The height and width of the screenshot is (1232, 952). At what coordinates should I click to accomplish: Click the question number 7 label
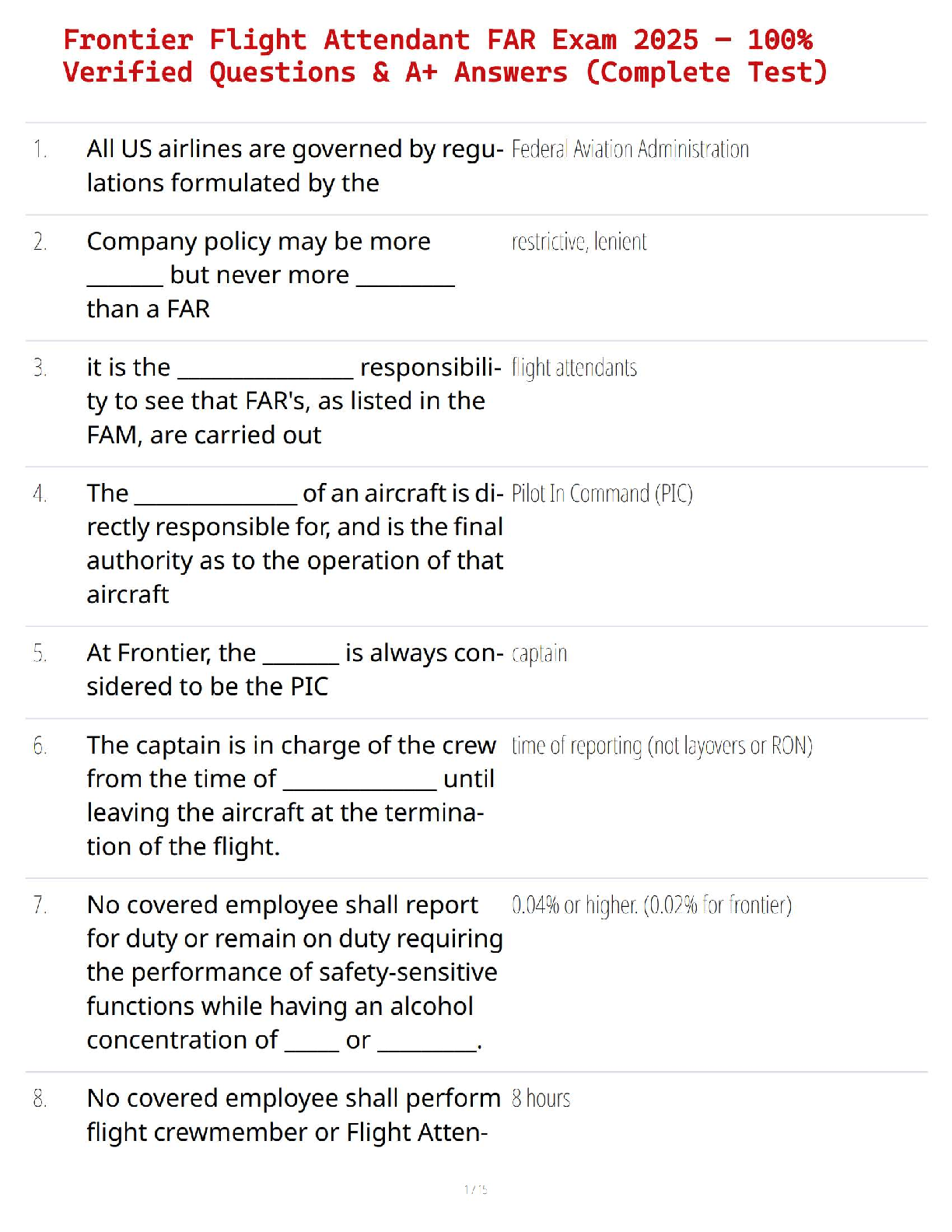40,905
